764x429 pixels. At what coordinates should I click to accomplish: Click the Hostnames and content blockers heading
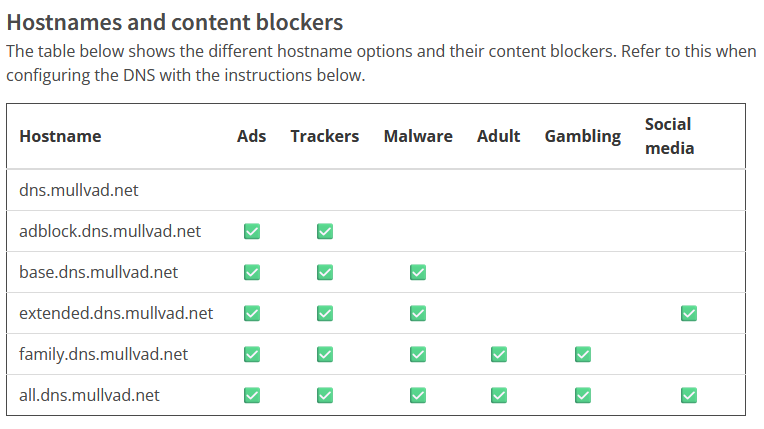pyautogui.click(x=175, y=21)
